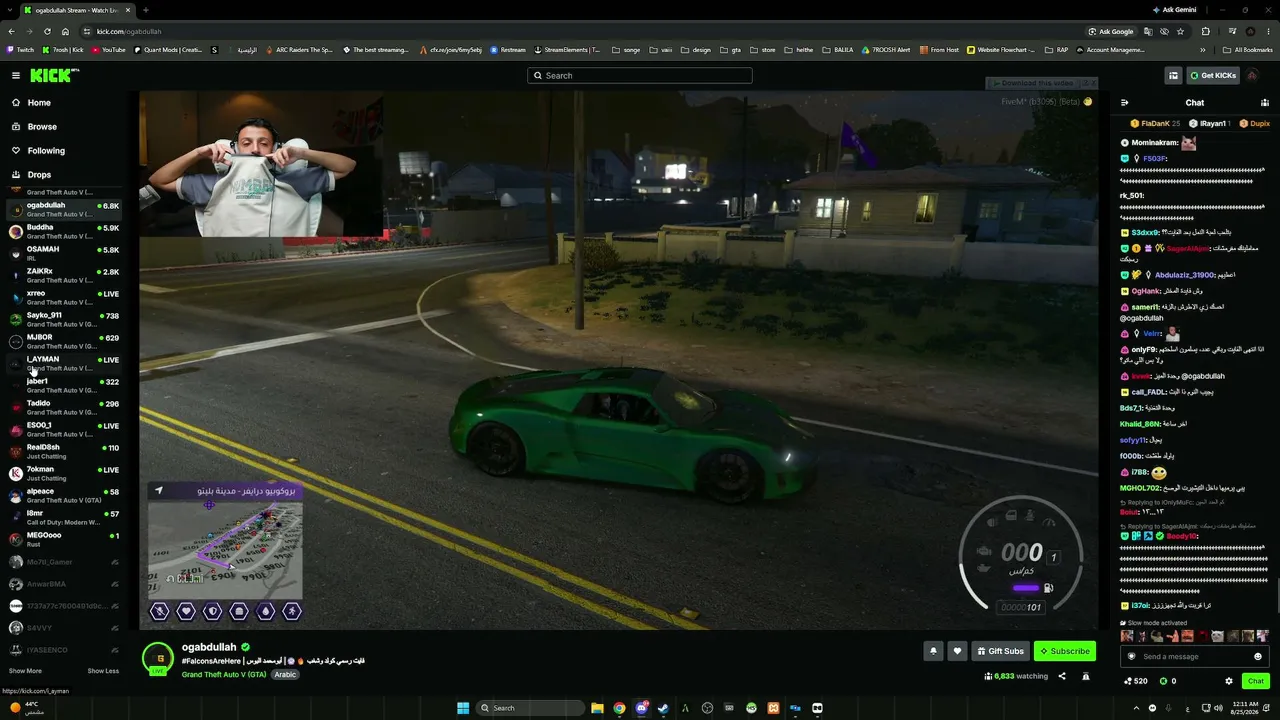Reload the page in the browser
Image resolution: width=1280 pixels, height=720 pixels.
click(x=47, y=31)
